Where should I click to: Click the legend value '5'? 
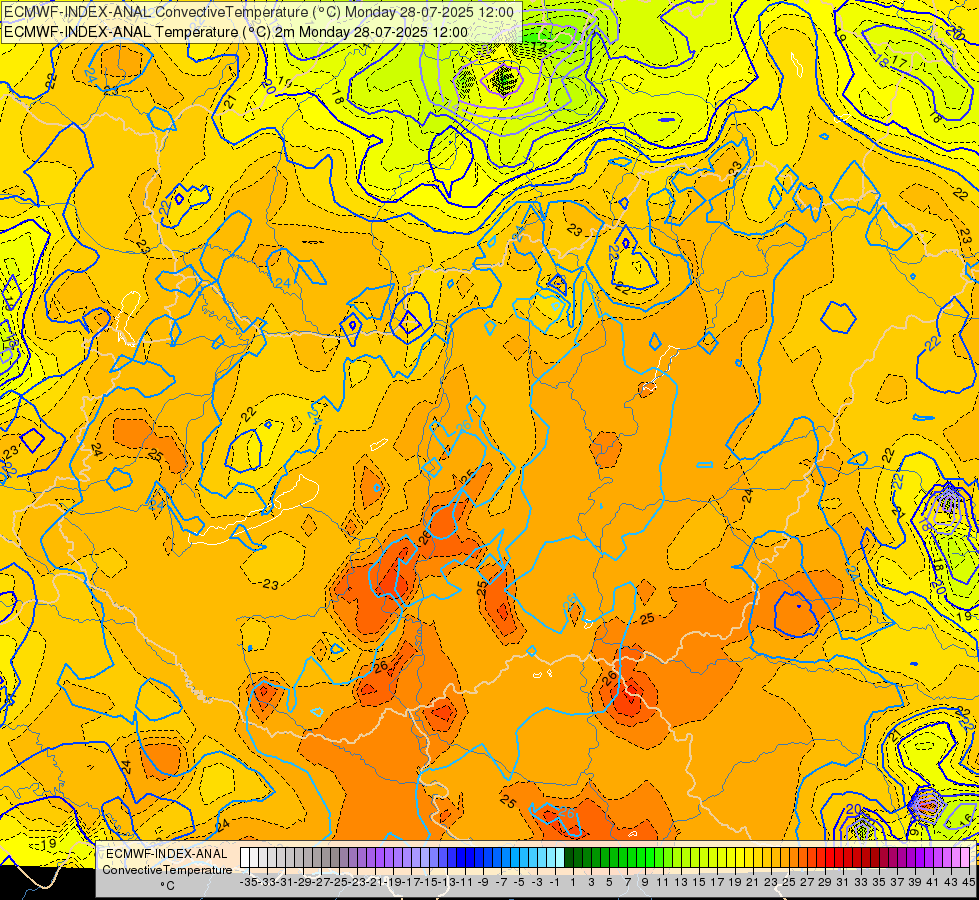point(609,882)
